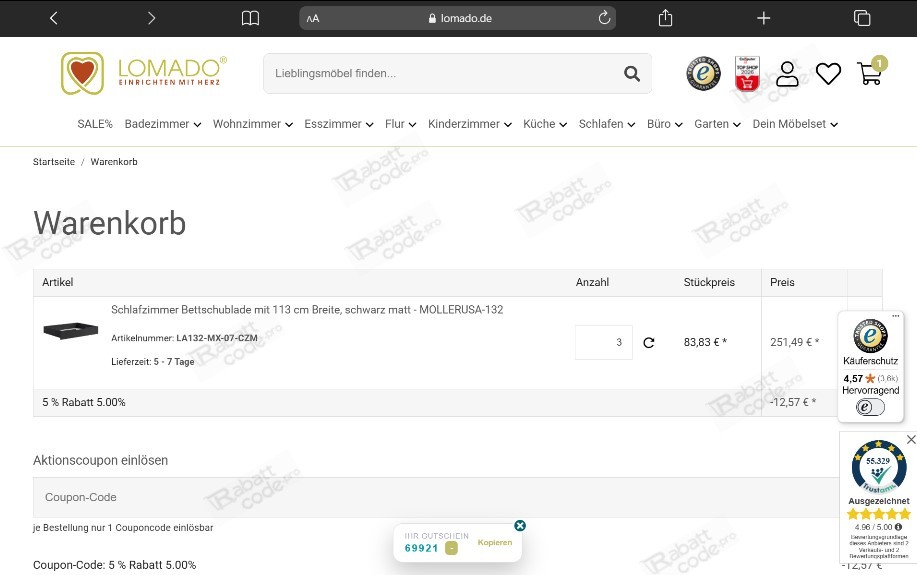
Task: Toggle the Trusted Shops Käuferschutz switch
Action: [870, 407]
